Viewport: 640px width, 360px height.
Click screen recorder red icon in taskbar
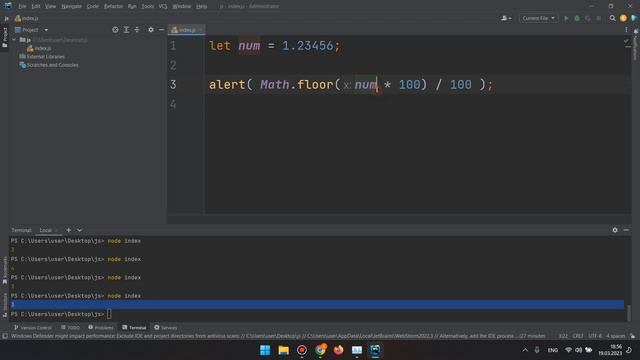tap(302, 350)
